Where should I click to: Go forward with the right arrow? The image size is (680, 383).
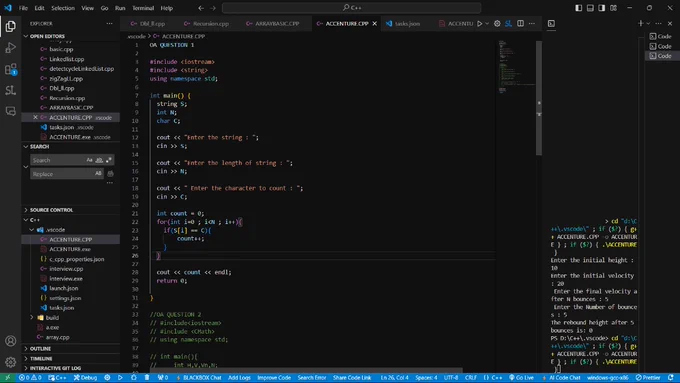pyautogui.click(x=213, y=8)
